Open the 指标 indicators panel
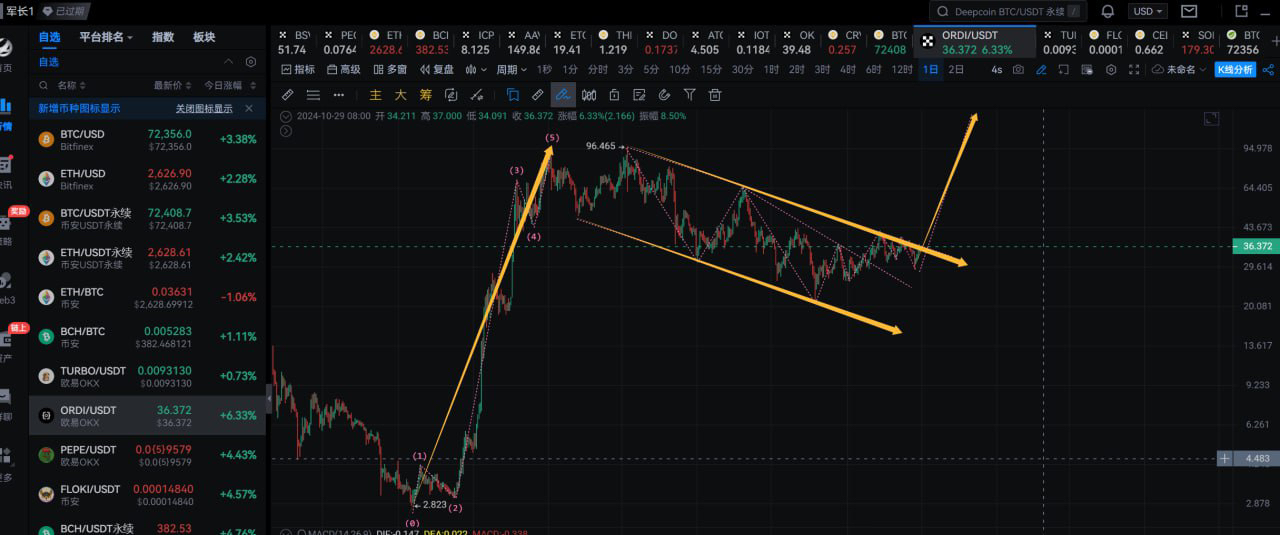The height and width of the screenshot is (535, 1280). (298, 70)
